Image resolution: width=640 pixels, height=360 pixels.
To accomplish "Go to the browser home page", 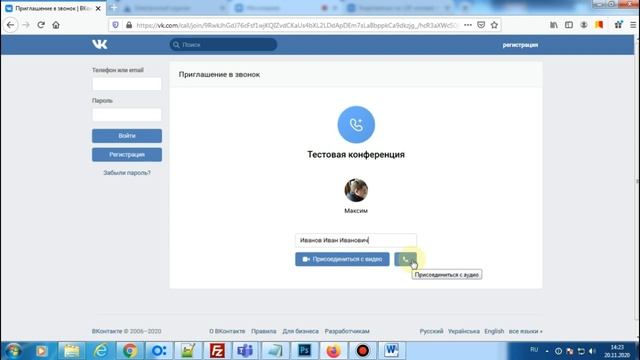I will [56, 25].
